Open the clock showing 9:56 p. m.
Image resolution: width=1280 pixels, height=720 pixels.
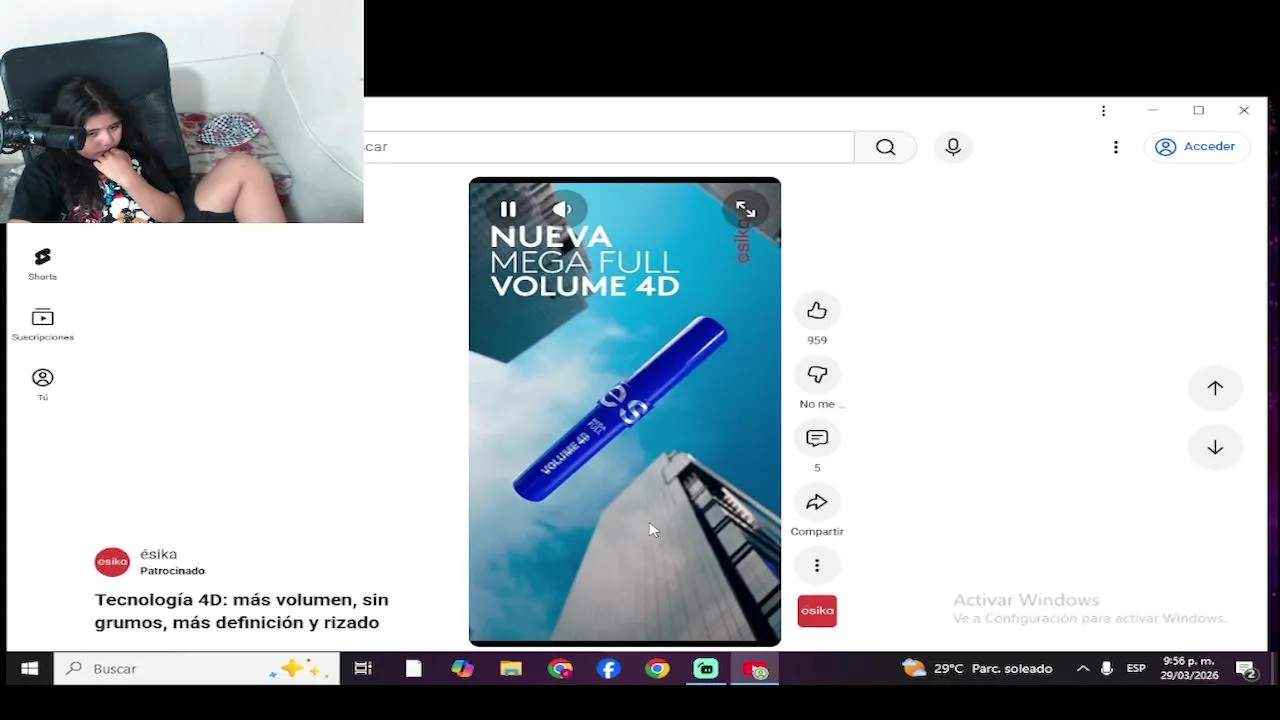[1187, 668]
